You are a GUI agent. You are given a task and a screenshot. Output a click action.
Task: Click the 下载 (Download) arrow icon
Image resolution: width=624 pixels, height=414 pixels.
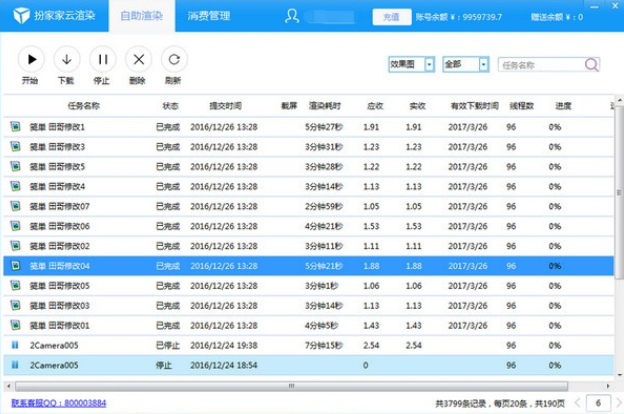65,60
